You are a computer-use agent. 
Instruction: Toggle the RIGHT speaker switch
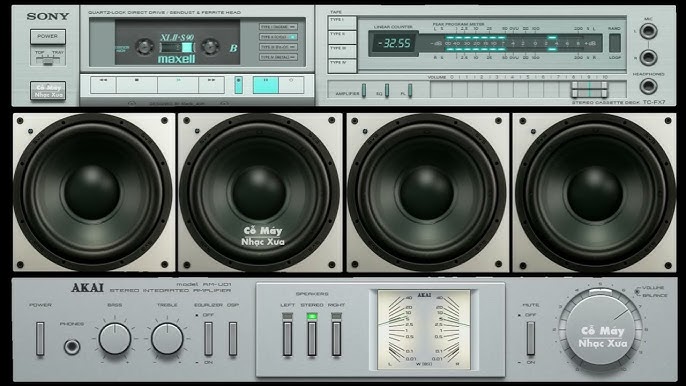point(336,339)
